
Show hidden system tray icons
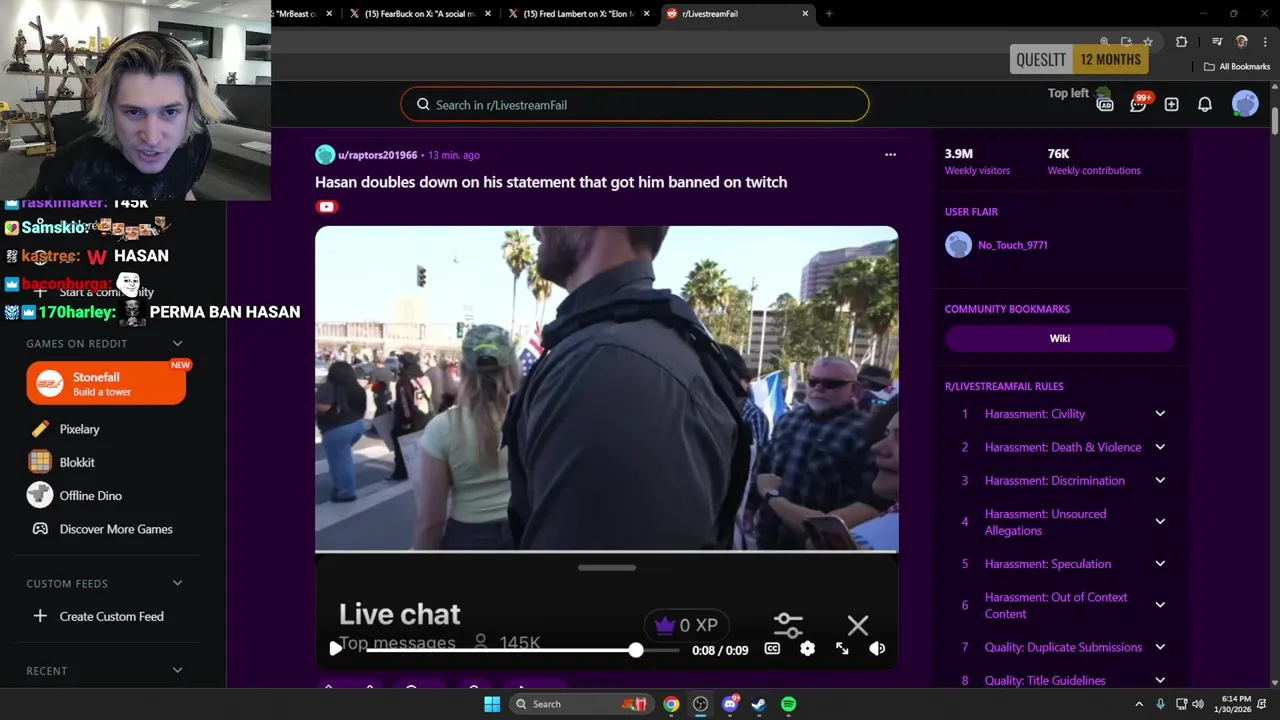pyautogui.click(x=1139, y=704)
